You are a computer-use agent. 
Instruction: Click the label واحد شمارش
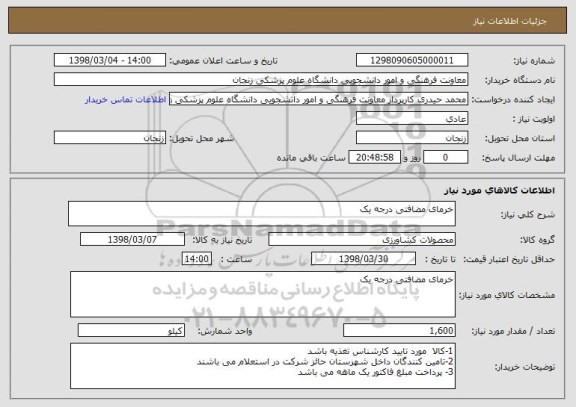[x=225, y=331]
